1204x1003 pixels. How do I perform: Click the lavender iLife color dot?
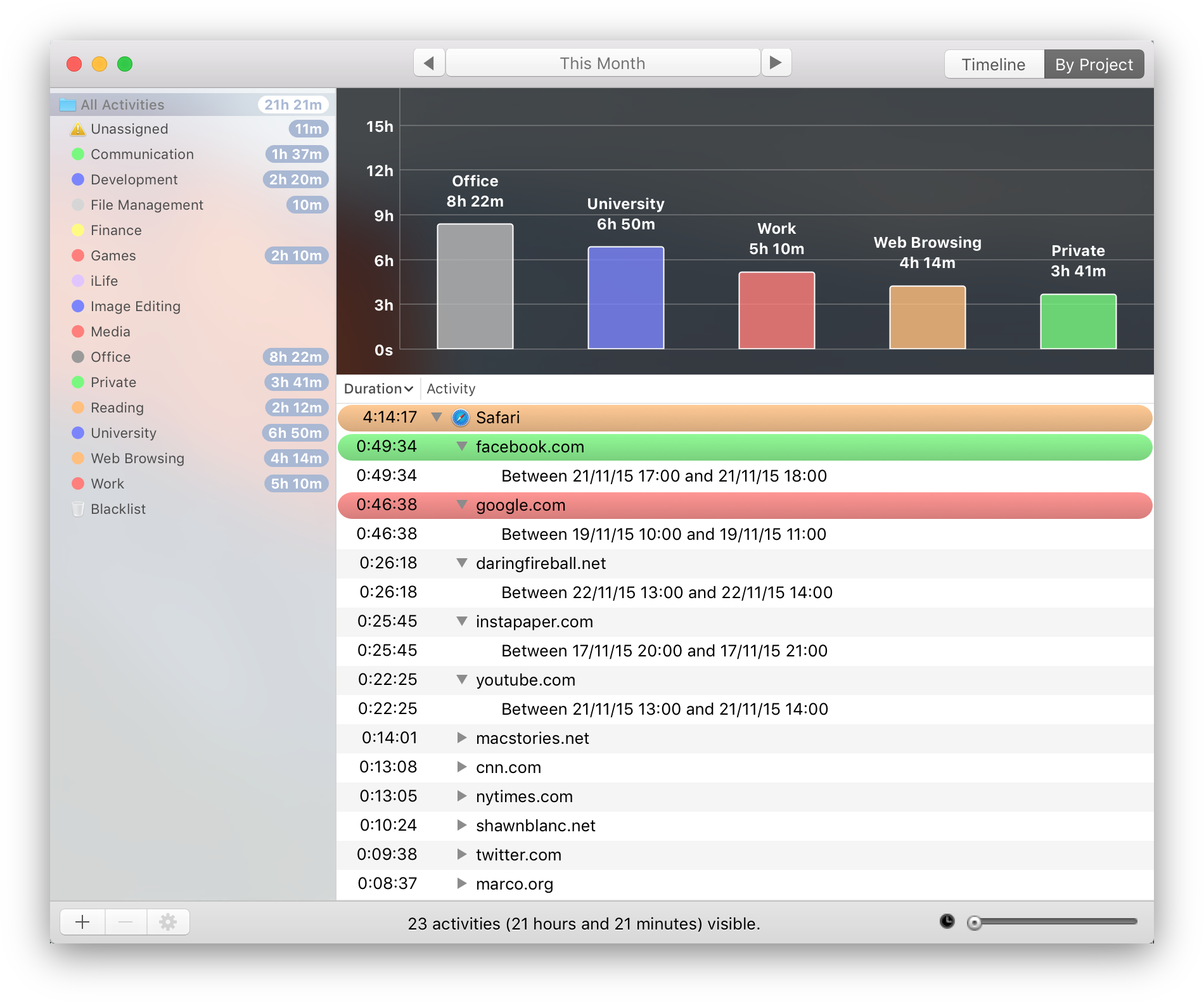click(78, 281)
